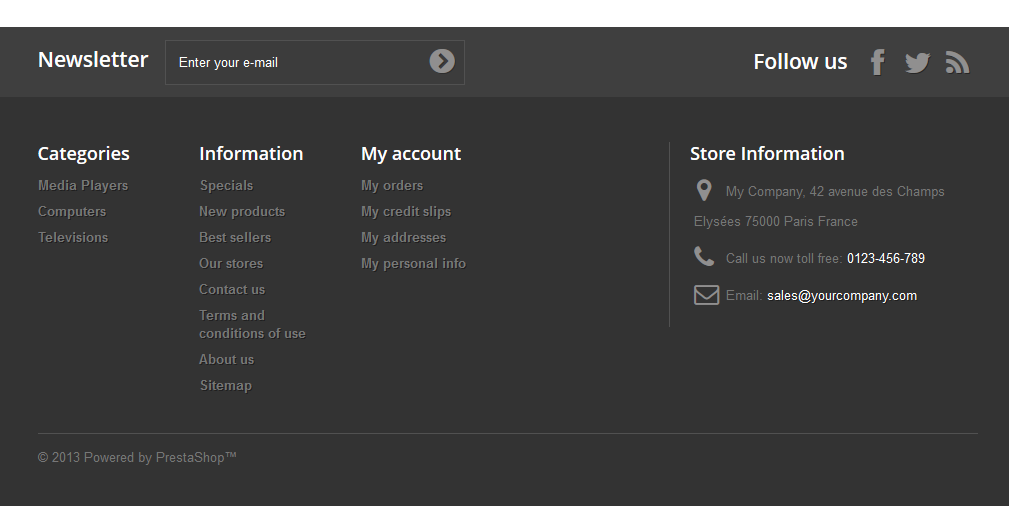Viewport: 1009px width, 506px height.
Task: Open My personal info page
Action: point(413,263)
